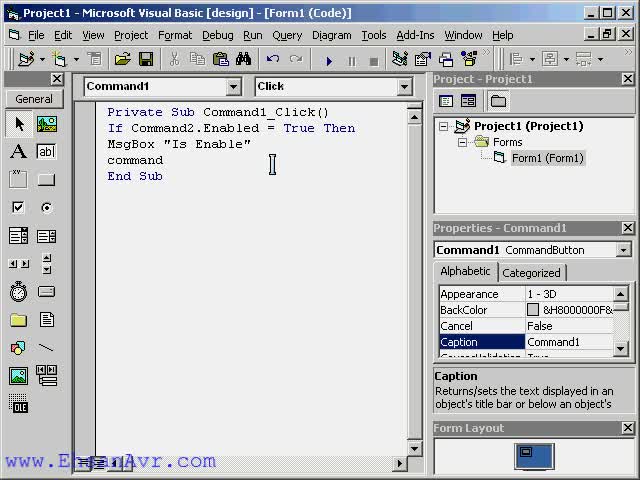The height and width of the screenshot is (480, 640).
Task: Open Properties Window toolbar icon
Action: [423, 60]
